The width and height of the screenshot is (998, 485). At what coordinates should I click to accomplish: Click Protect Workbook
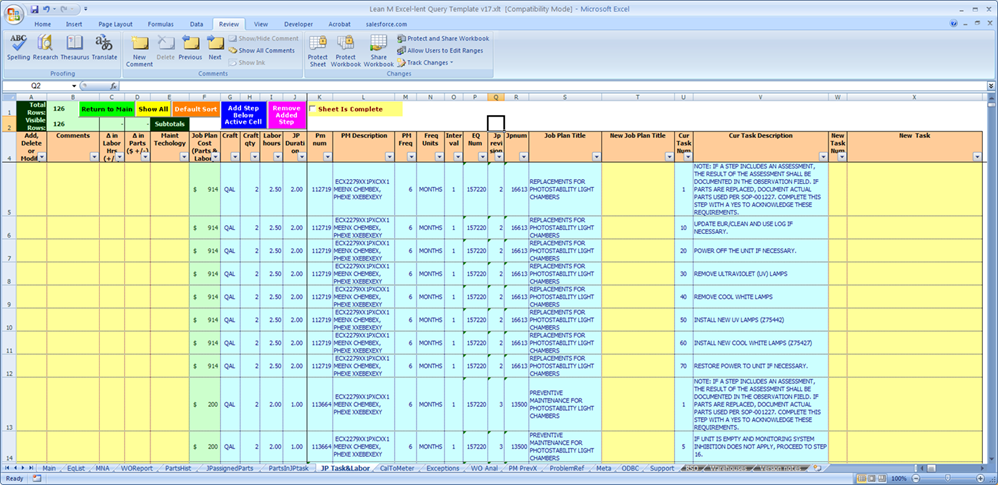tap(346, 51)
